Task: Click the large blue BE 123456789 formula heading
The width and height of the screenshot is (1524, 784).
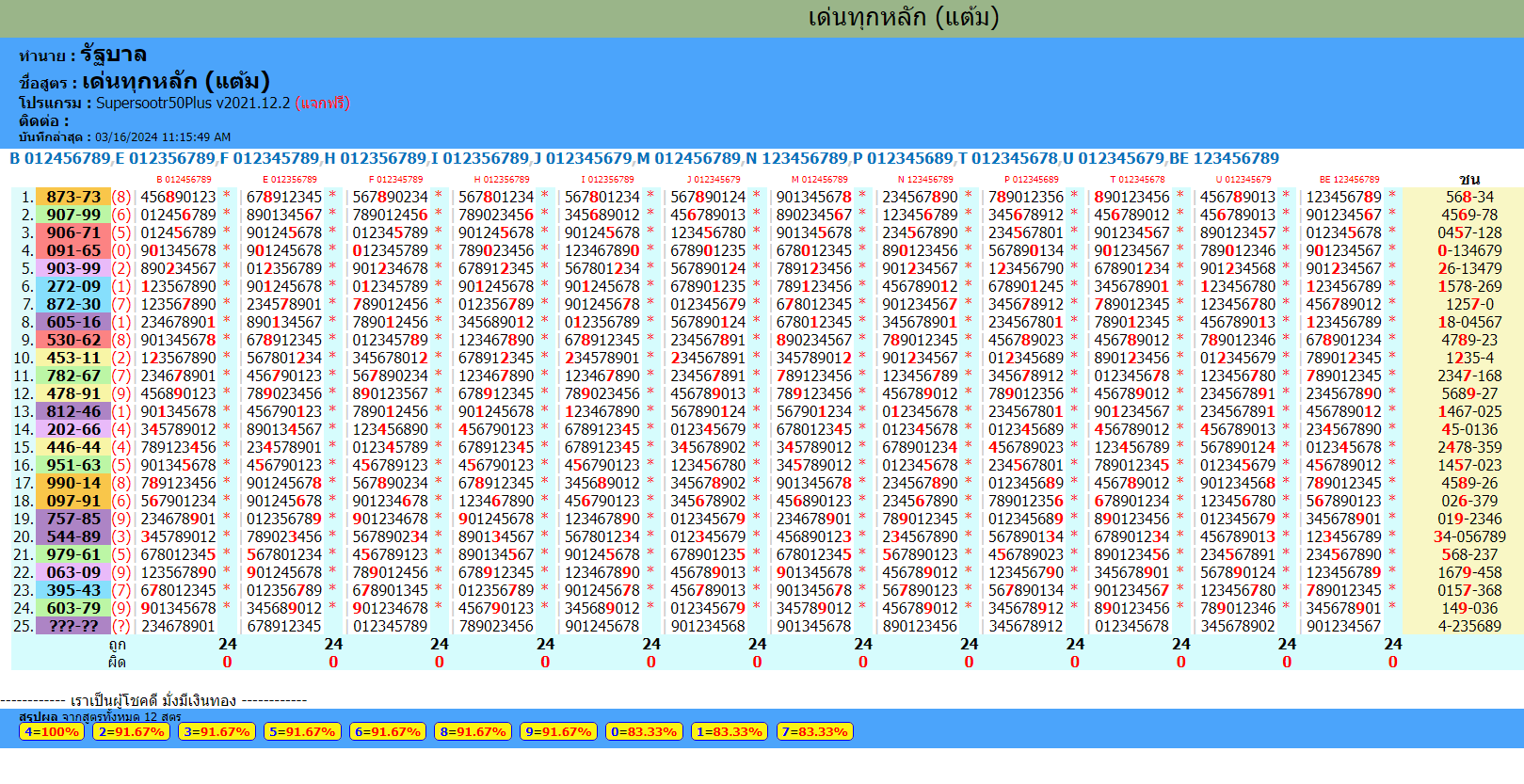Action: click(1224, 158)
